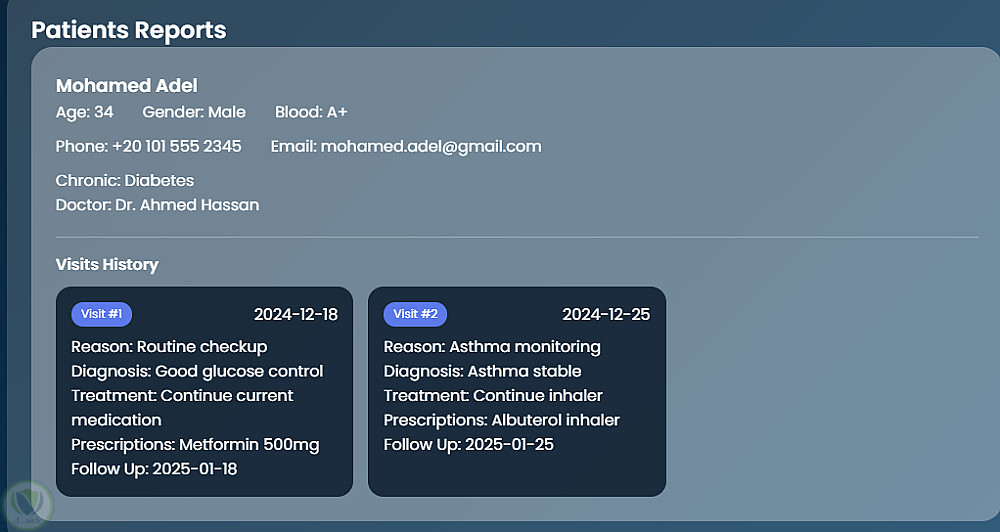Viewport: 1000px width, 532px height.
Task: Click Follow Up: 2025-01-18 text
Action: pos(154,469)
